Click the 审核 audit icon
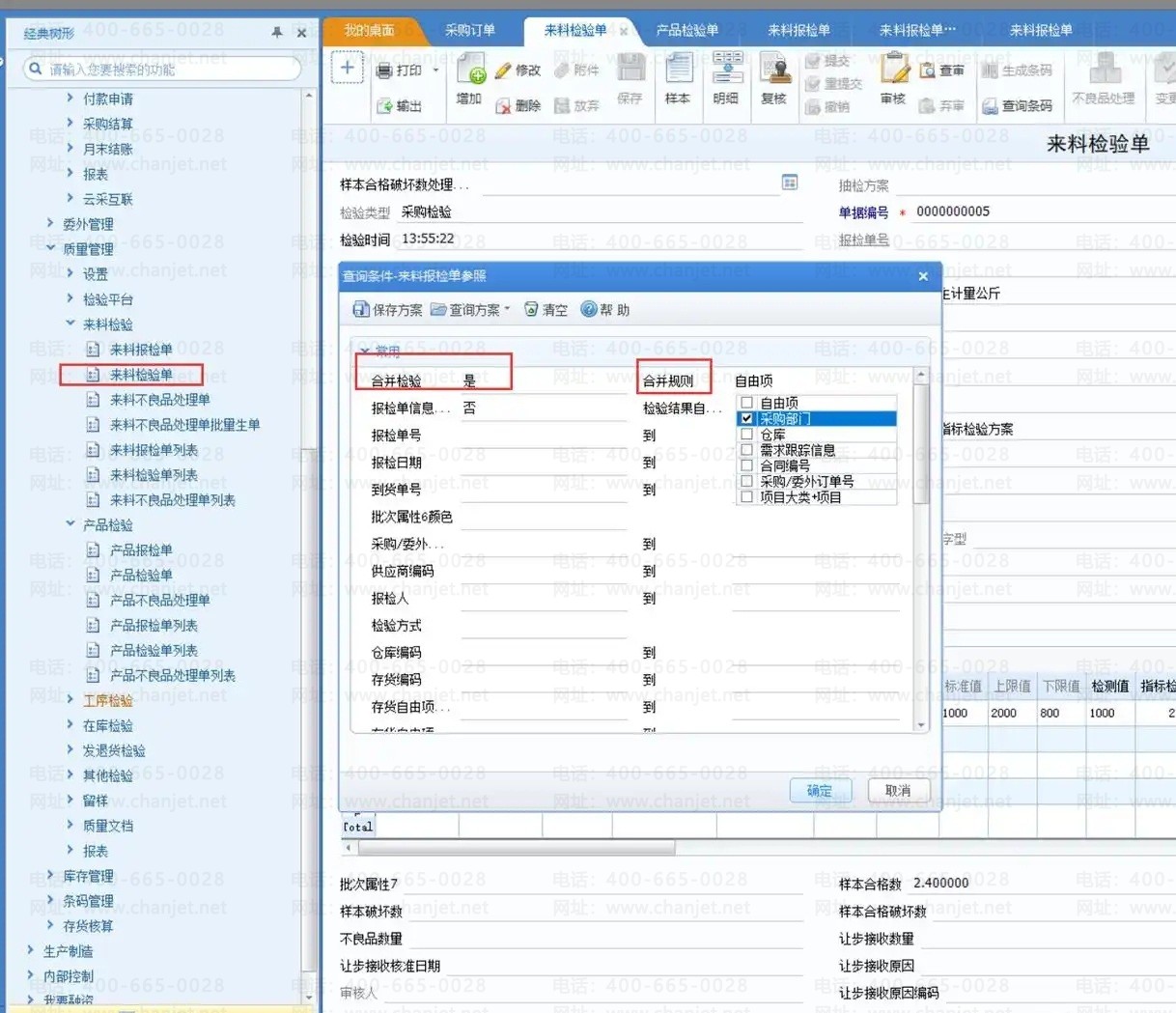The height and width of the screenshot is (1013, 1176). point(893,71)
